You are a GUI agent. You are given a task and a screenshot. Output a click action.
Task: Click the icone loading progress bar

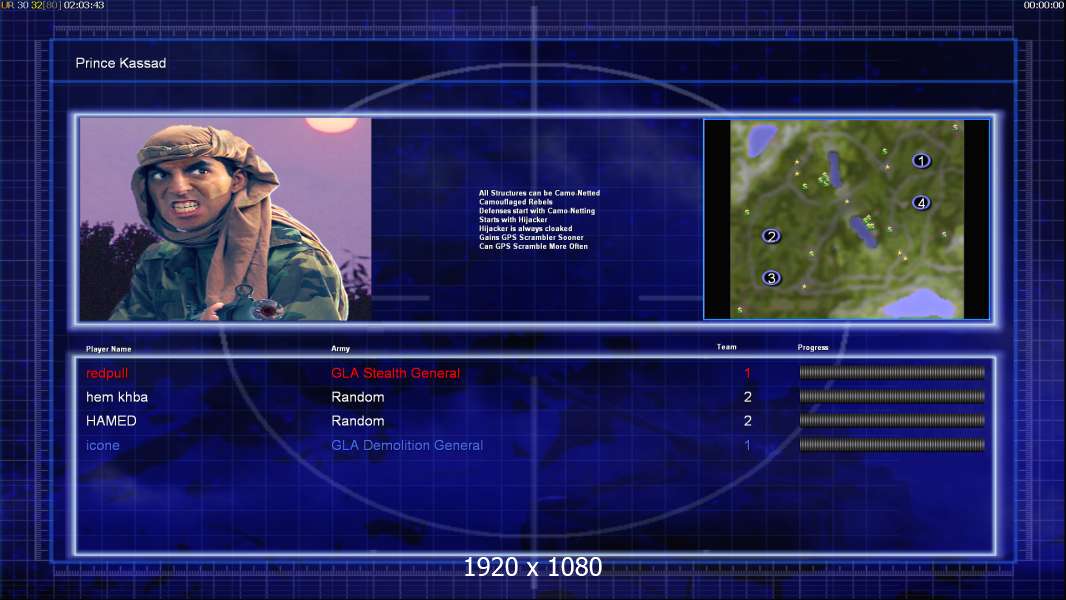(x=892, y=445)
